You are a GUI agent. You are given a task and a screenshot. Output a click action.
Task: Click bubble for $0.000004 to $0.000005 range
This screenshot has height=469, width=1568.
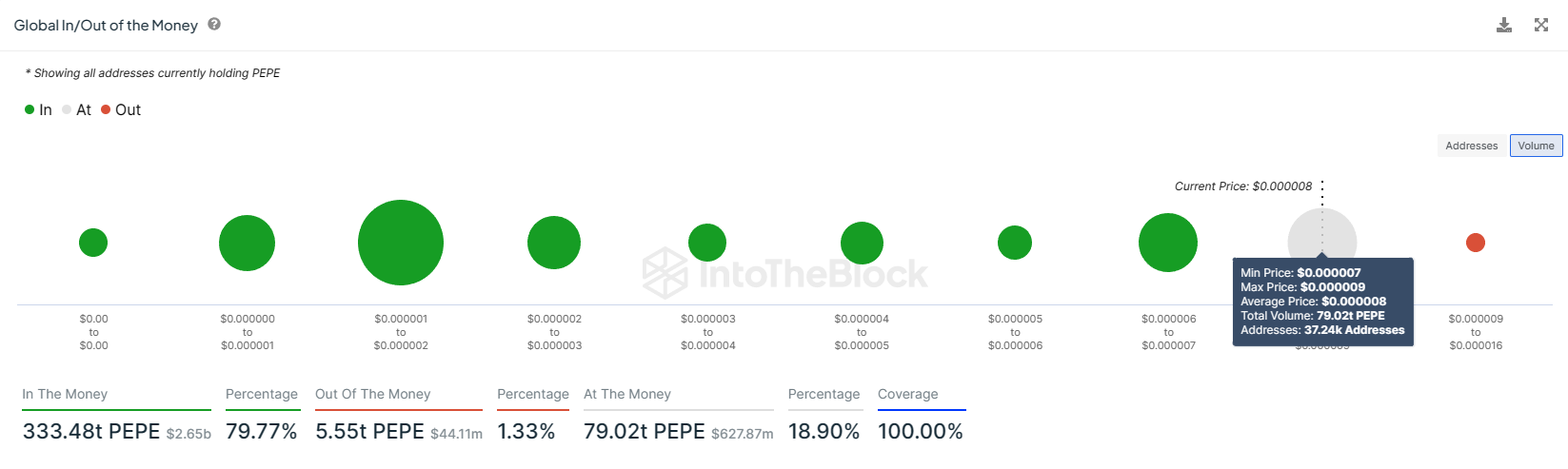[x=862, y=243]
